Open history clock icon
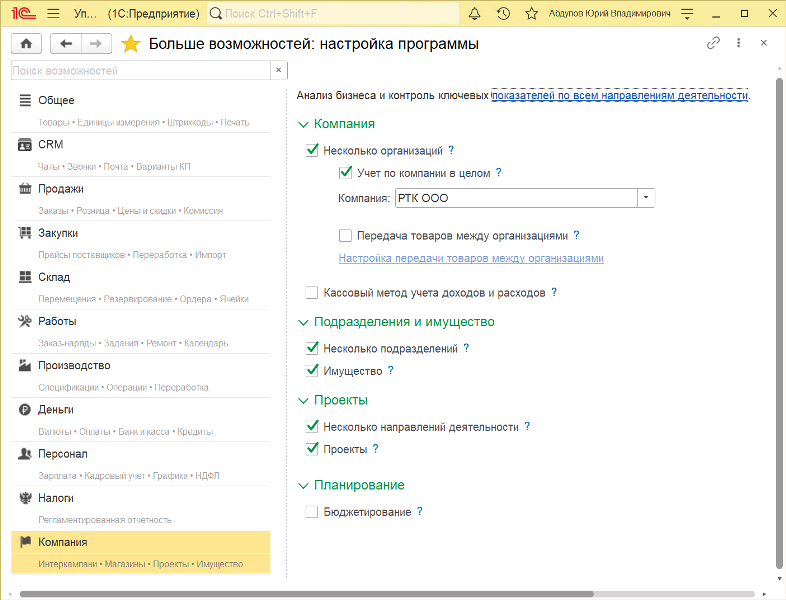 click(503, 14)
